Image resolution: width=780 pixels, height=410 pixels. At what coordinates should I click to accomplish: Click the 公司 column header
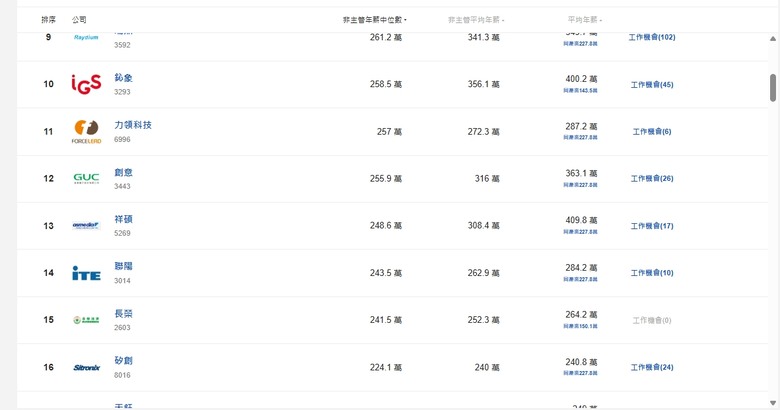pyautogui.click(x=79, y=20)
